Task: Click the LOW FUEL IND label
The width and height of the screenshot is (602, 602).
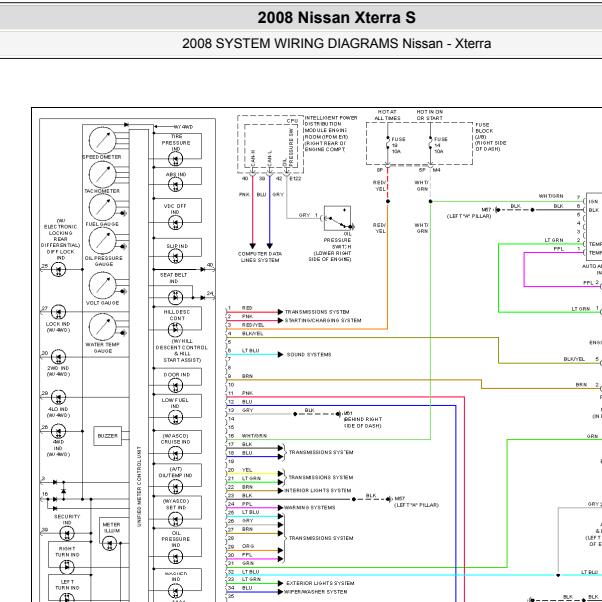Action: [175, 403]
